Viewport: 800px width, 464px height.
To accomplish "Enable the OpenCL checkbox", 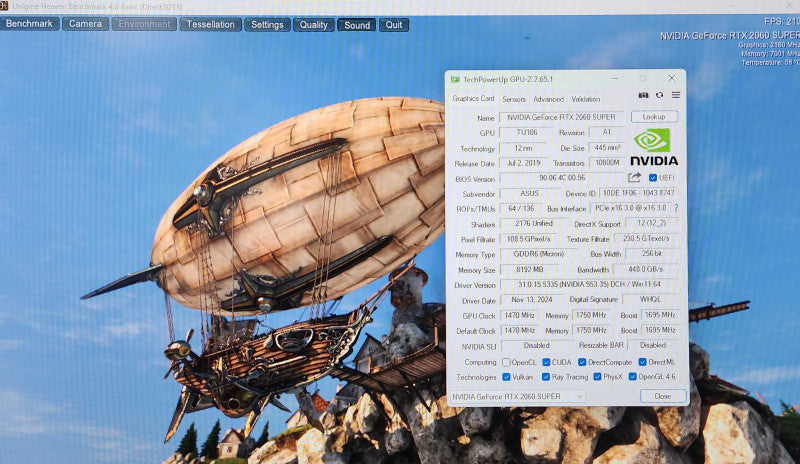I will (506, 362).
